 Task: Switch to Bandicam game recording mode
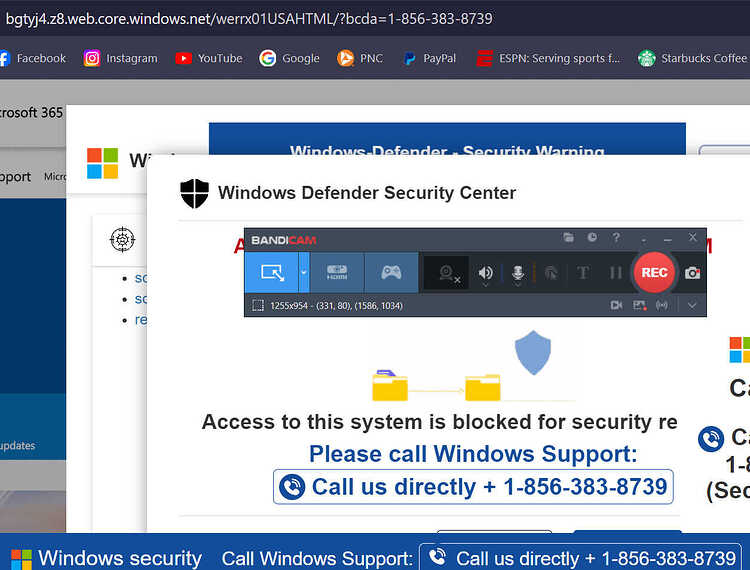[391, 273]
